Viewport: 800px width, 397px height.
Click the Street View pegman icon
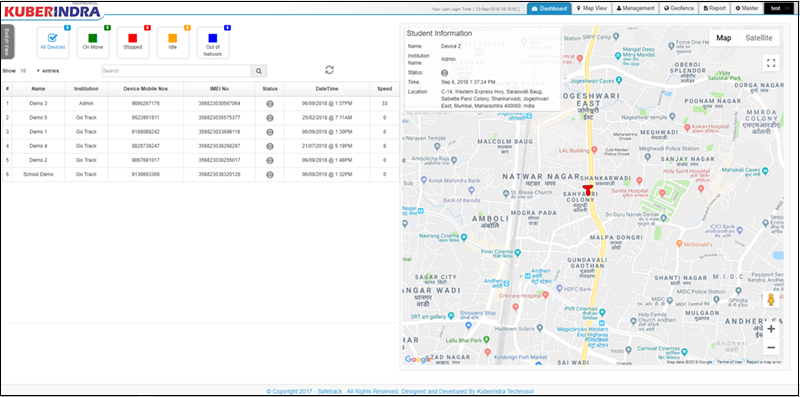[771, 300]
